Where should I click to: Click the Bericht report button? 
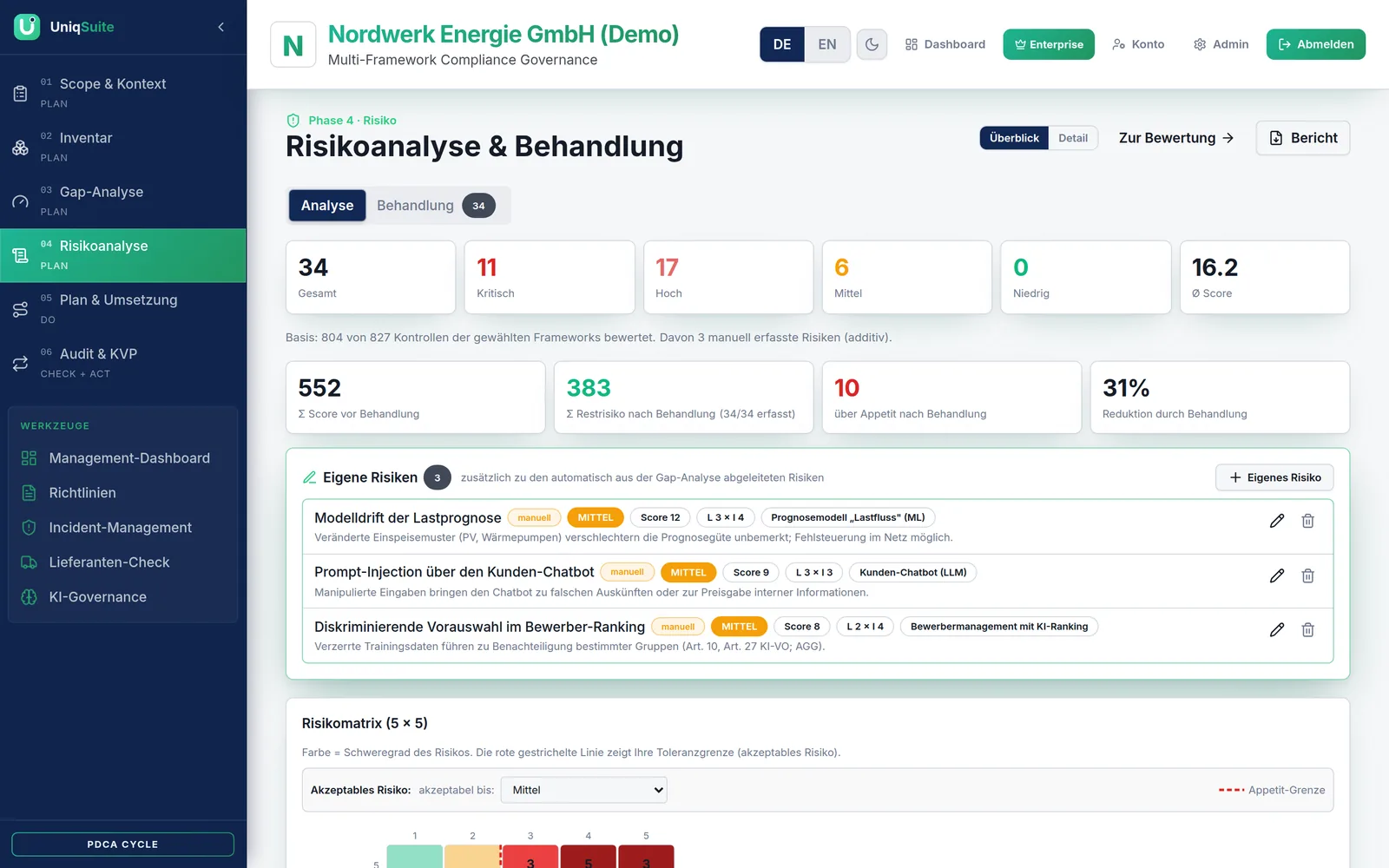[x=1303, y=138]
